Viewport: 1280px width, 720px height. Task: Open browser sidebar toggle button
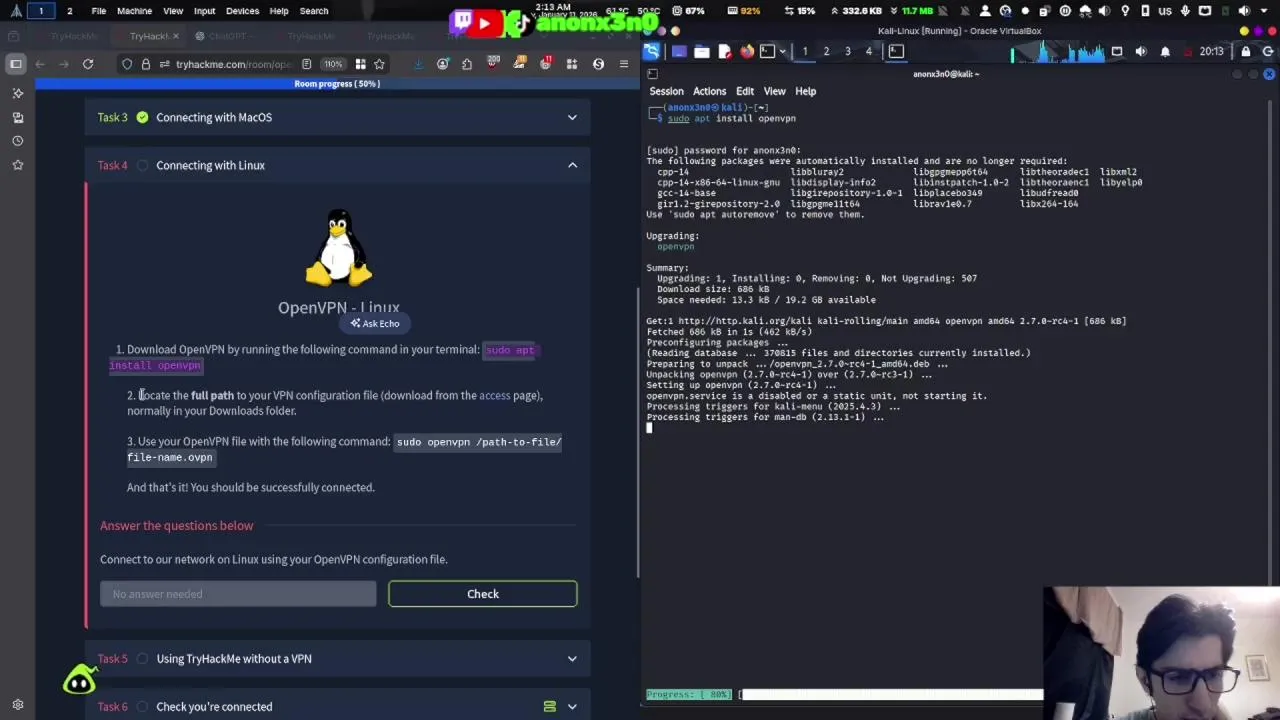tap(16, 64)
